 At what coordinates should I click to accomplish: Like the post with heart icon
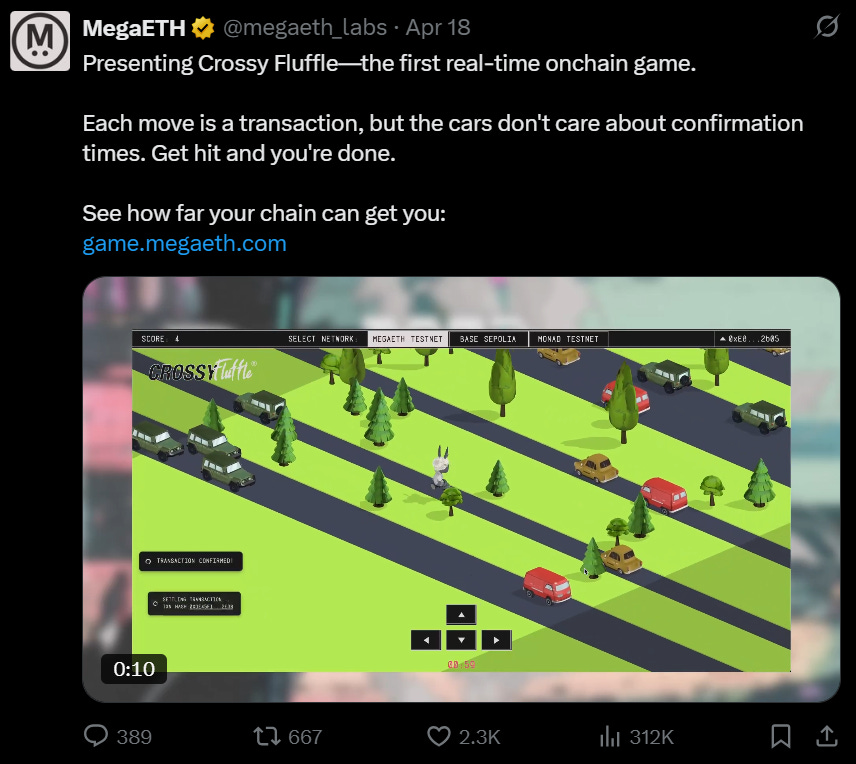tap(438, 736)
